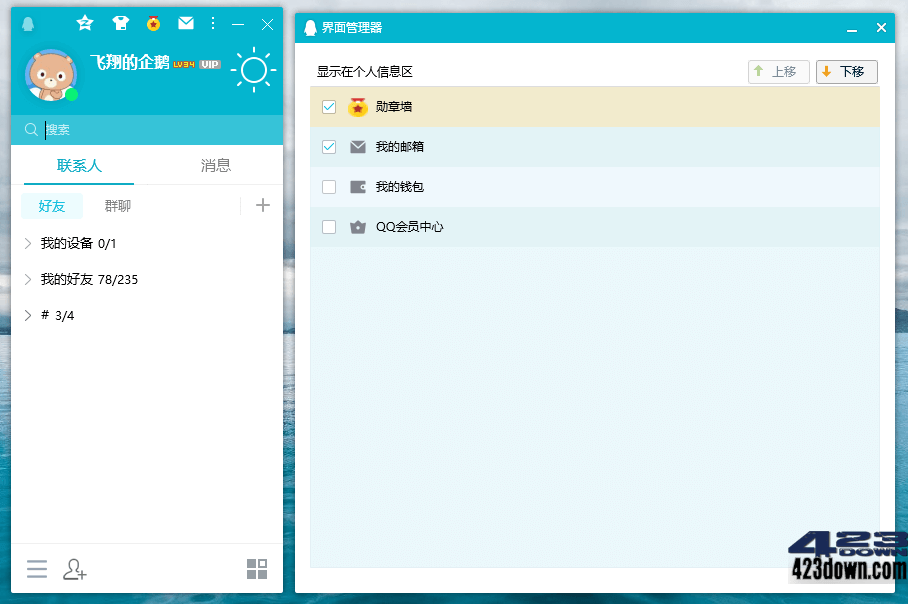
Task: Select the 我的邮箱 row label
Action: (400, 147)
